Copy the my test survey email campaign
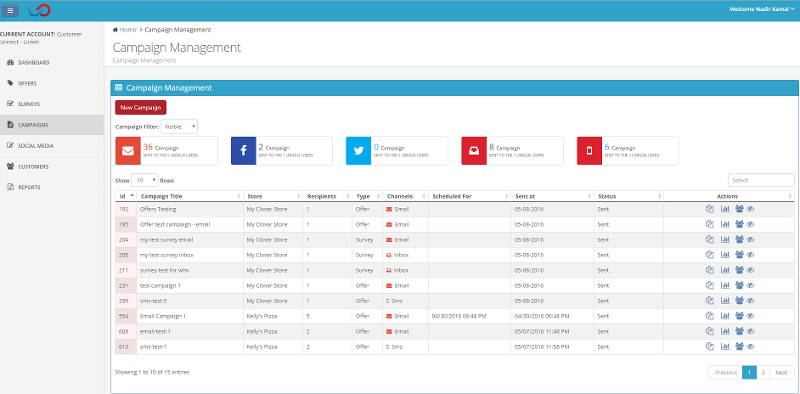The image size is (800, 394). click(x=710, y=239)
